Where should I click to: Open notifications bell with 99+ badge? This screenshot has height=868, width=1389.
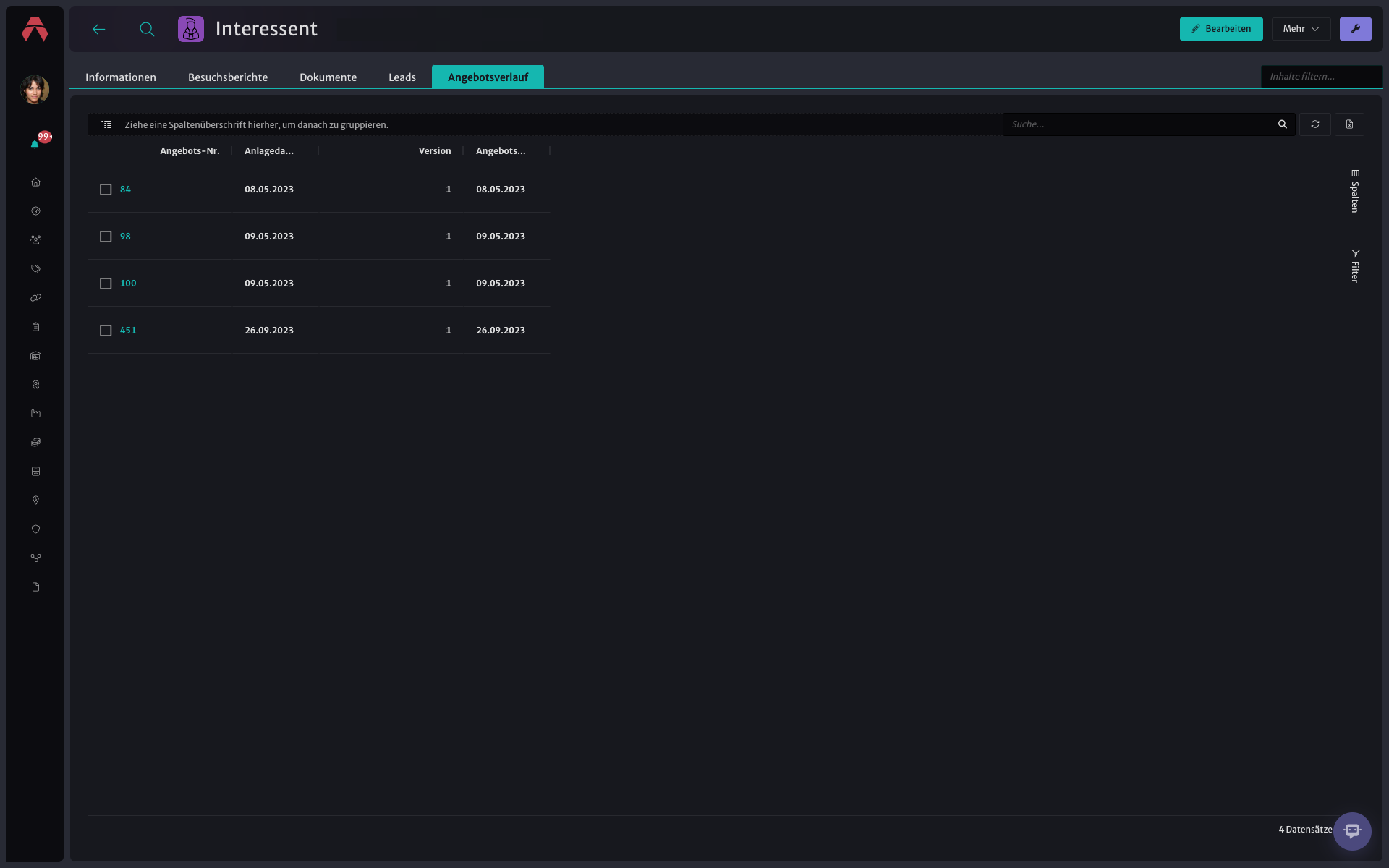(35, 144)
